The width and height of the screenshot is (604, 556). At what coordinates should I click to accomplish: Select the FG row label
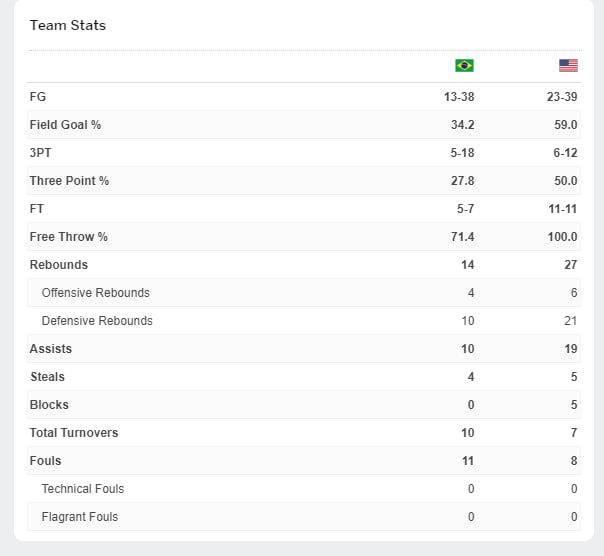point(38,97)
